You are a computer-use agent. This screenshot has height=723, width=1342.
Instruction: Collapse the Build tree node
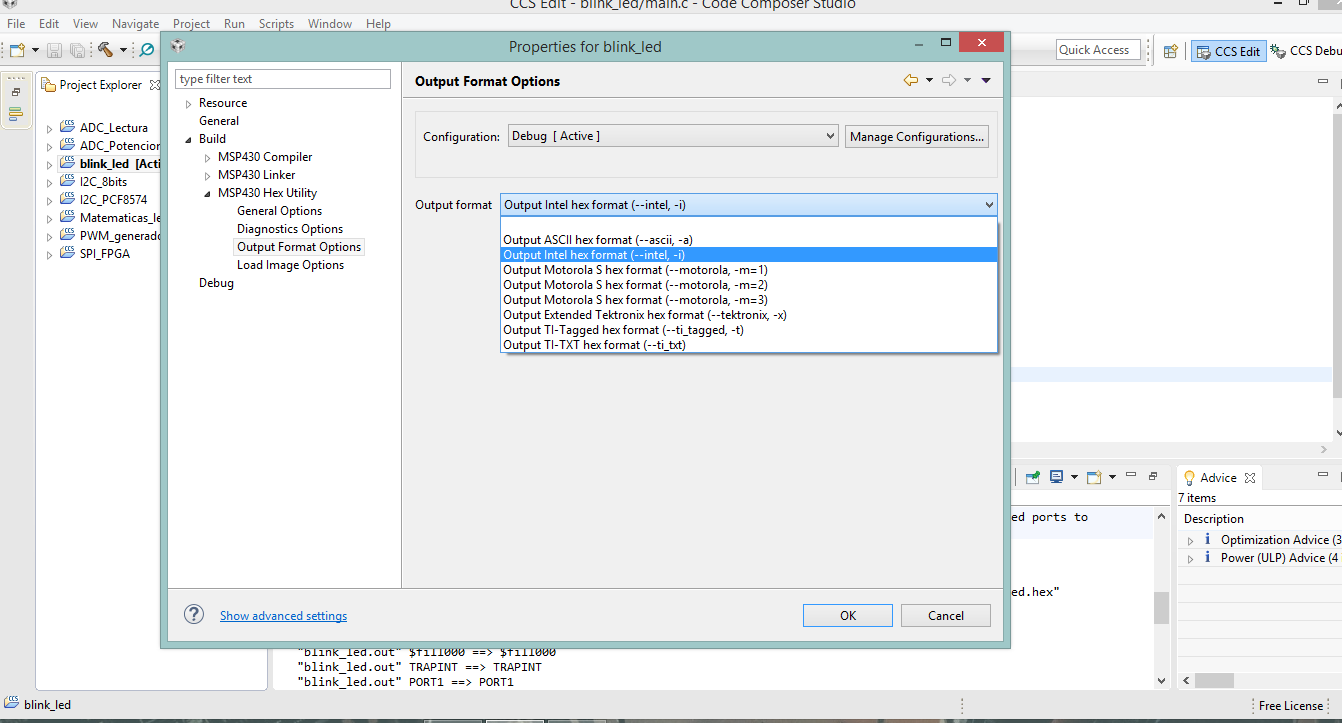click(187, 140)
